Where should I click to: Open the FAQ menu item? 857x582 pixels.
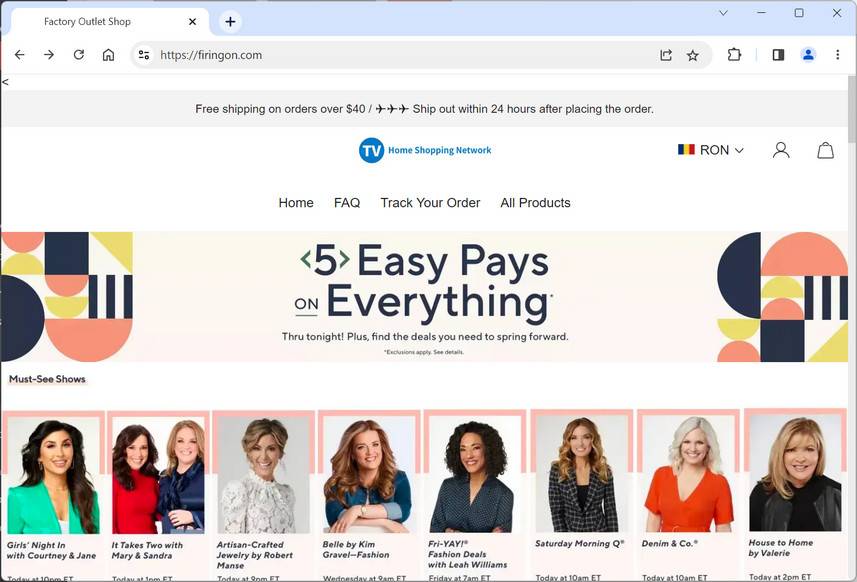pos(347,203)
